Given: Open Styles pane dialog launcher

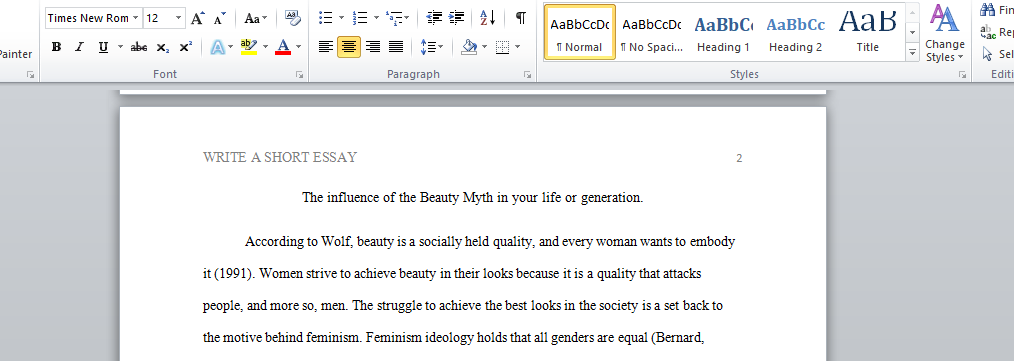Looking at the screenshot, I should 962,75.
